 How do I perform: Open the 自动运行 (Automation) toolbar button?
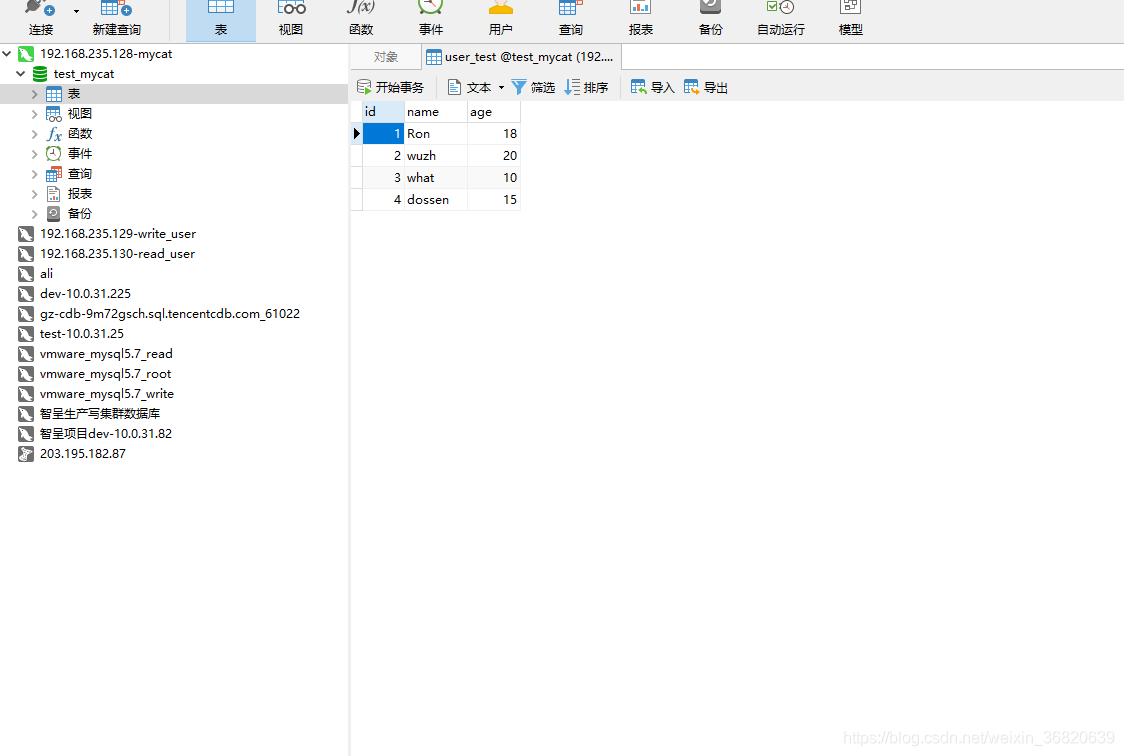(781, 19)
